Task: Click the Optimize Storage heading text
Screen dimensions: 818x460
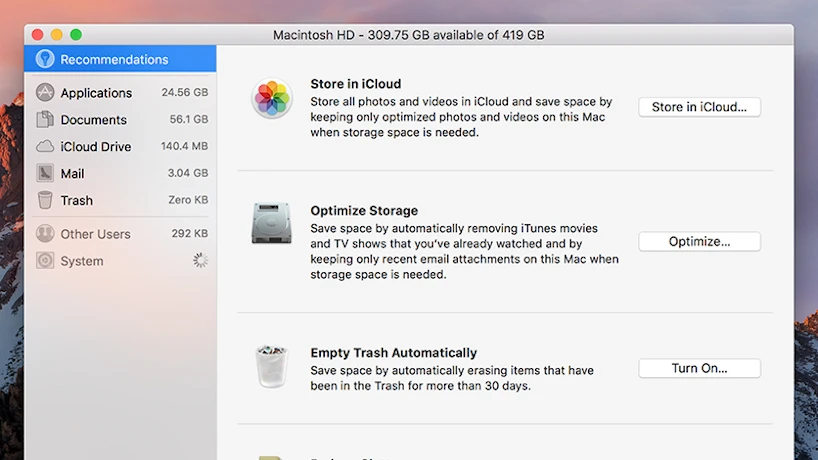Action: [364, 211]
